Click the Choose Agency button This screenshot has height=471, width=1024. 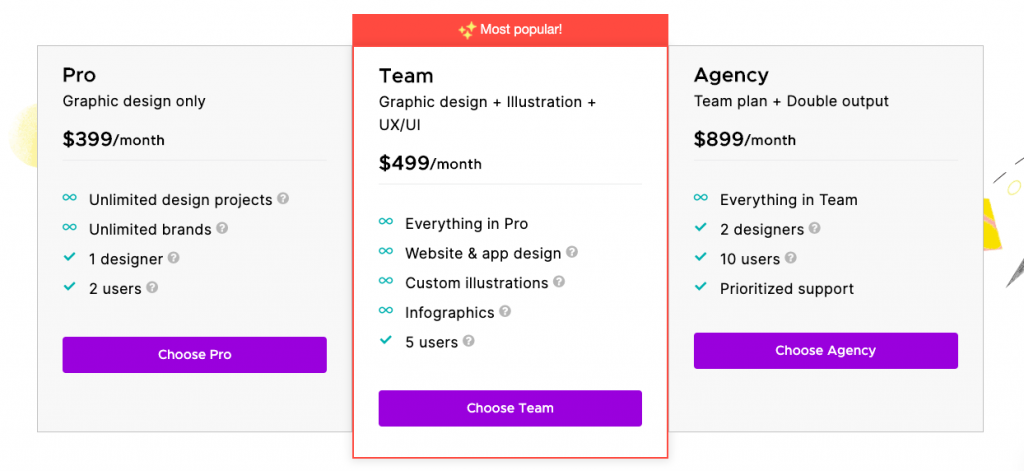[825, 351]
